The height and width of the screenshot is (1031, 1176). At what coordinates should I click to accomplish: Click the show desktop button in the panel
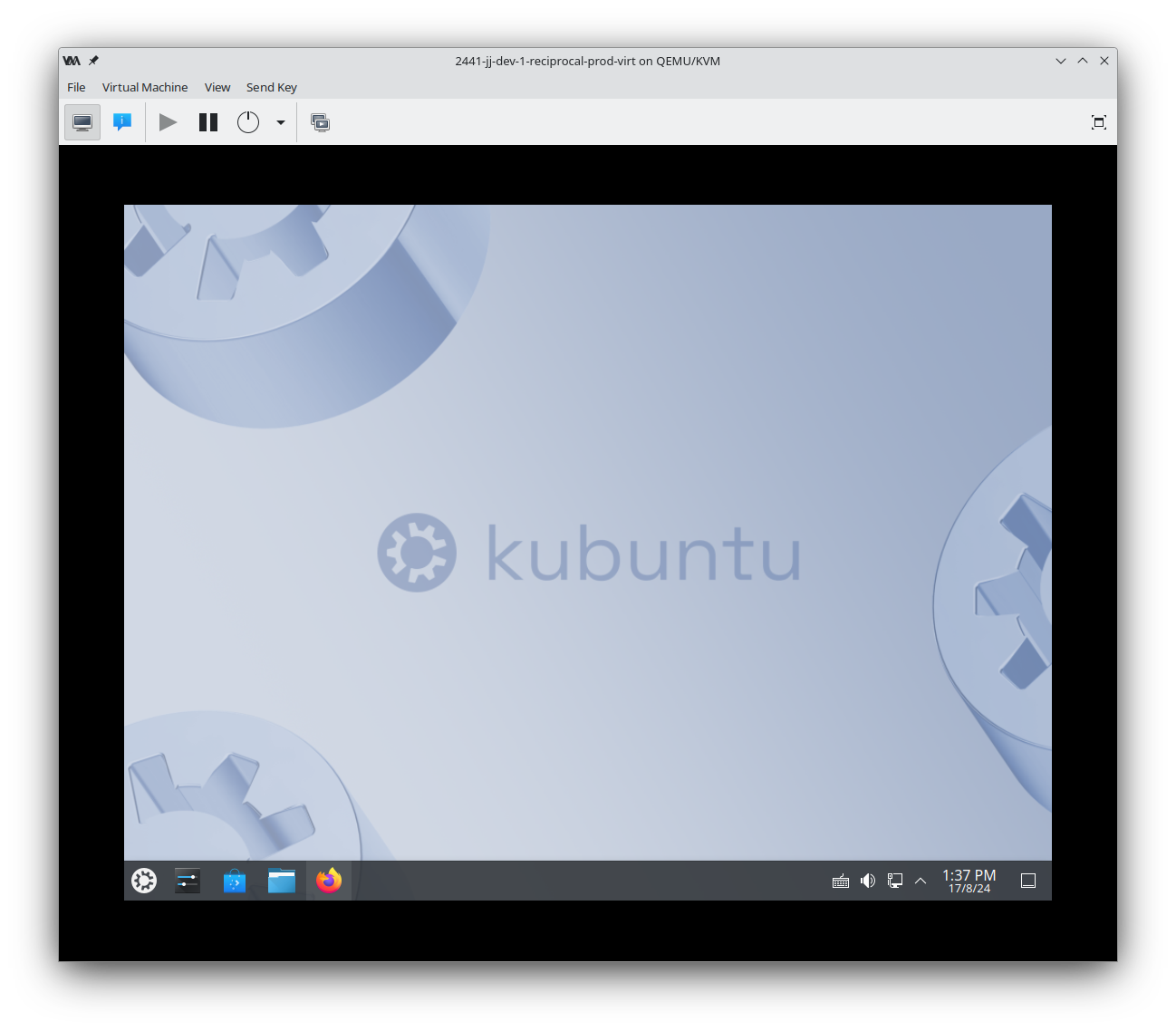tap(1028, 881)
